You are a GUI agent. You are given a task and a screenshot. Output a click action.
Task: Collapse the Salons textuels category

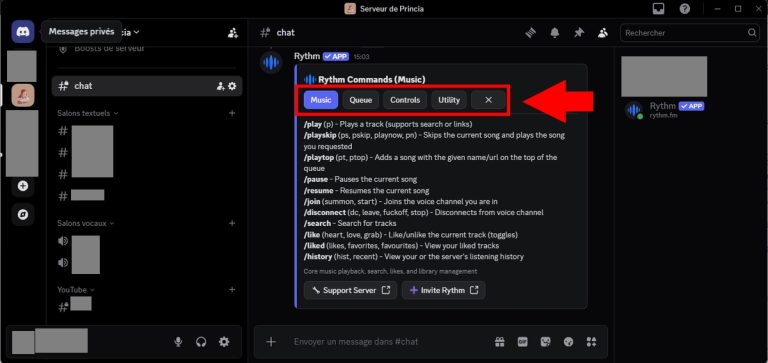pyautogui.click(x=88, y=113)
